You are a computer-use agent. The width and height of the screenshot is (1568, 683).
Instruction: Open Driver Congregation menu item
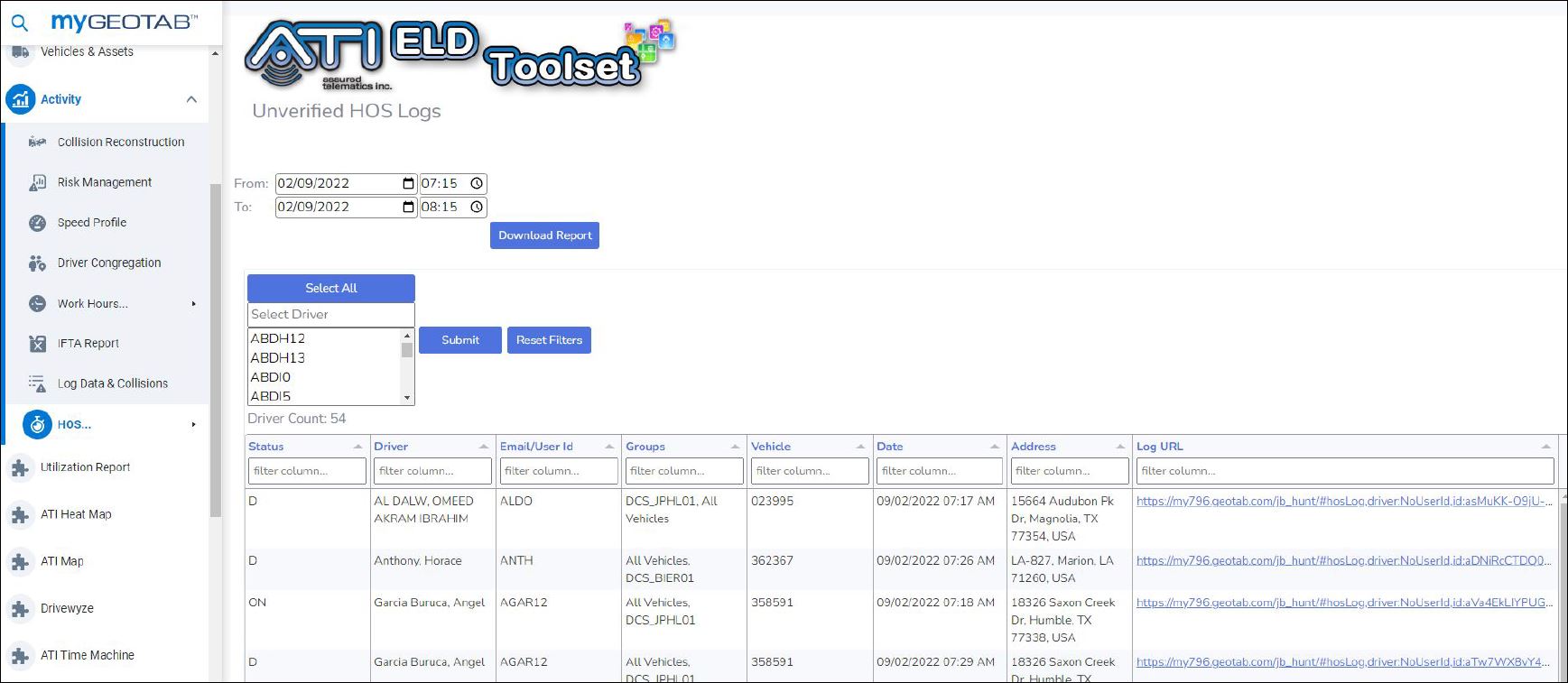point(109,263)
